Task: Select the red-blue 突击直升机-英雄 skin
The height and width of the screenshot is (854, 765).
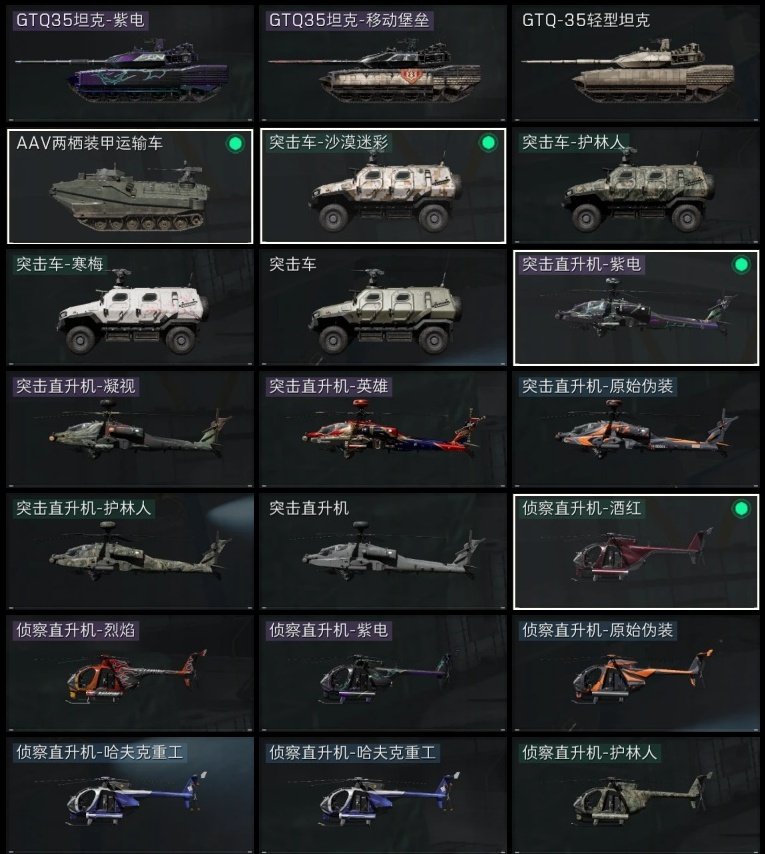Action: [x=383, y=430]
